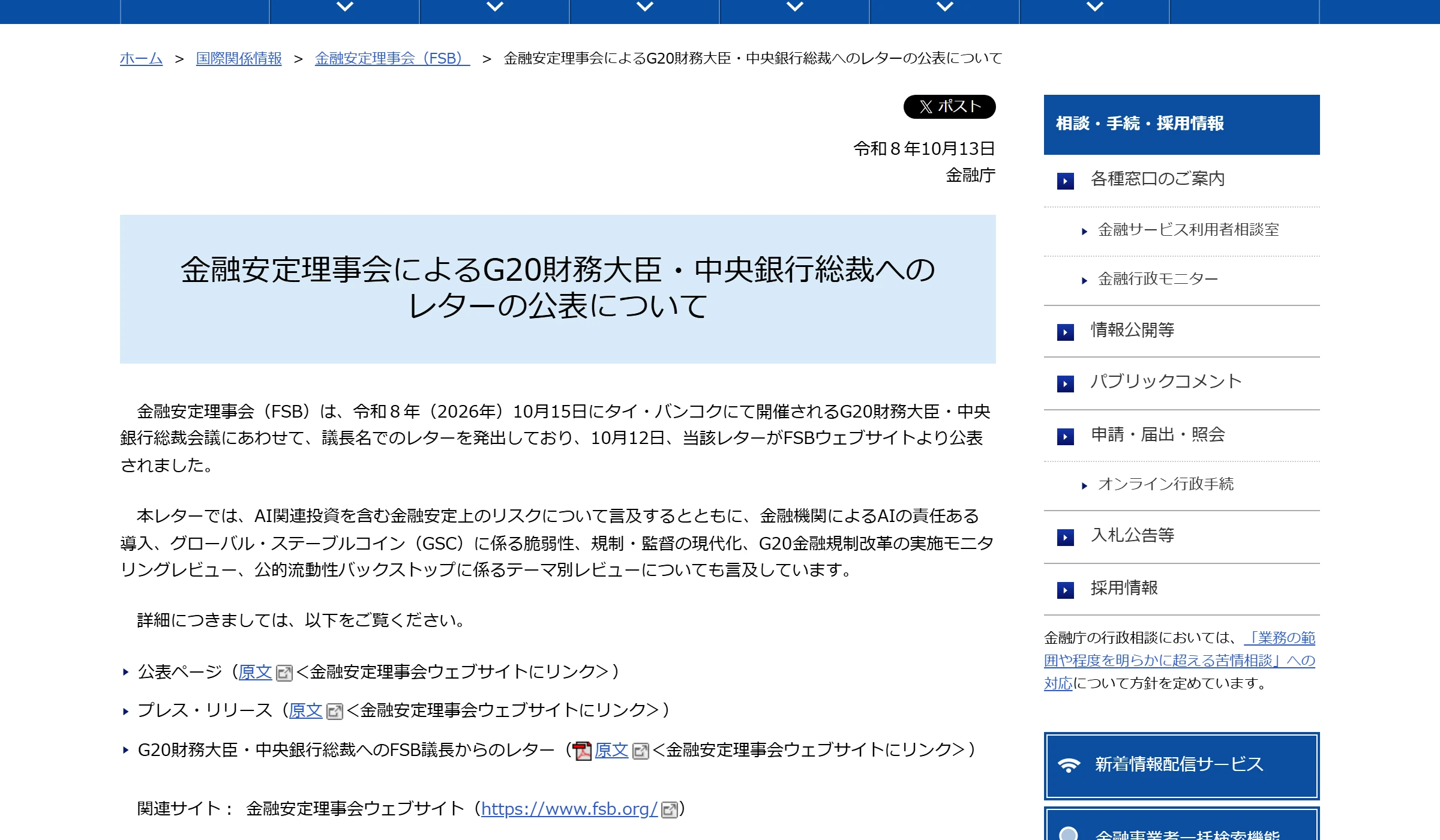Open 金融行政モニター sidebar link
This screenshot has height=840, width=1440.
click(1158, 279)
